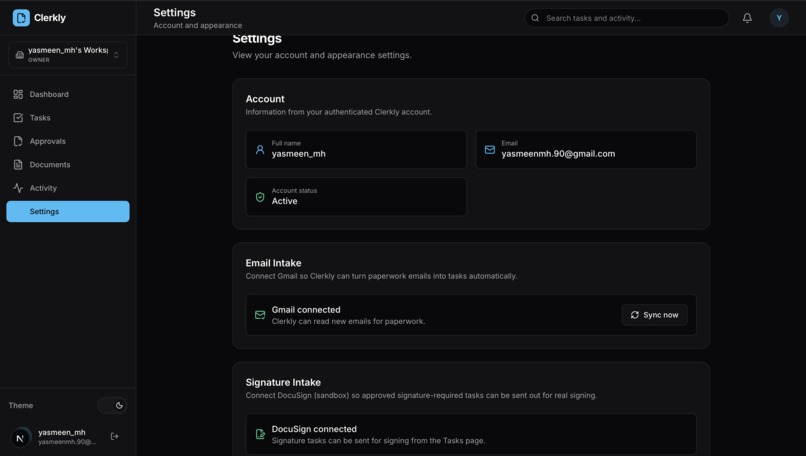Click the Email Intake heading

click(x=273, y=263)
